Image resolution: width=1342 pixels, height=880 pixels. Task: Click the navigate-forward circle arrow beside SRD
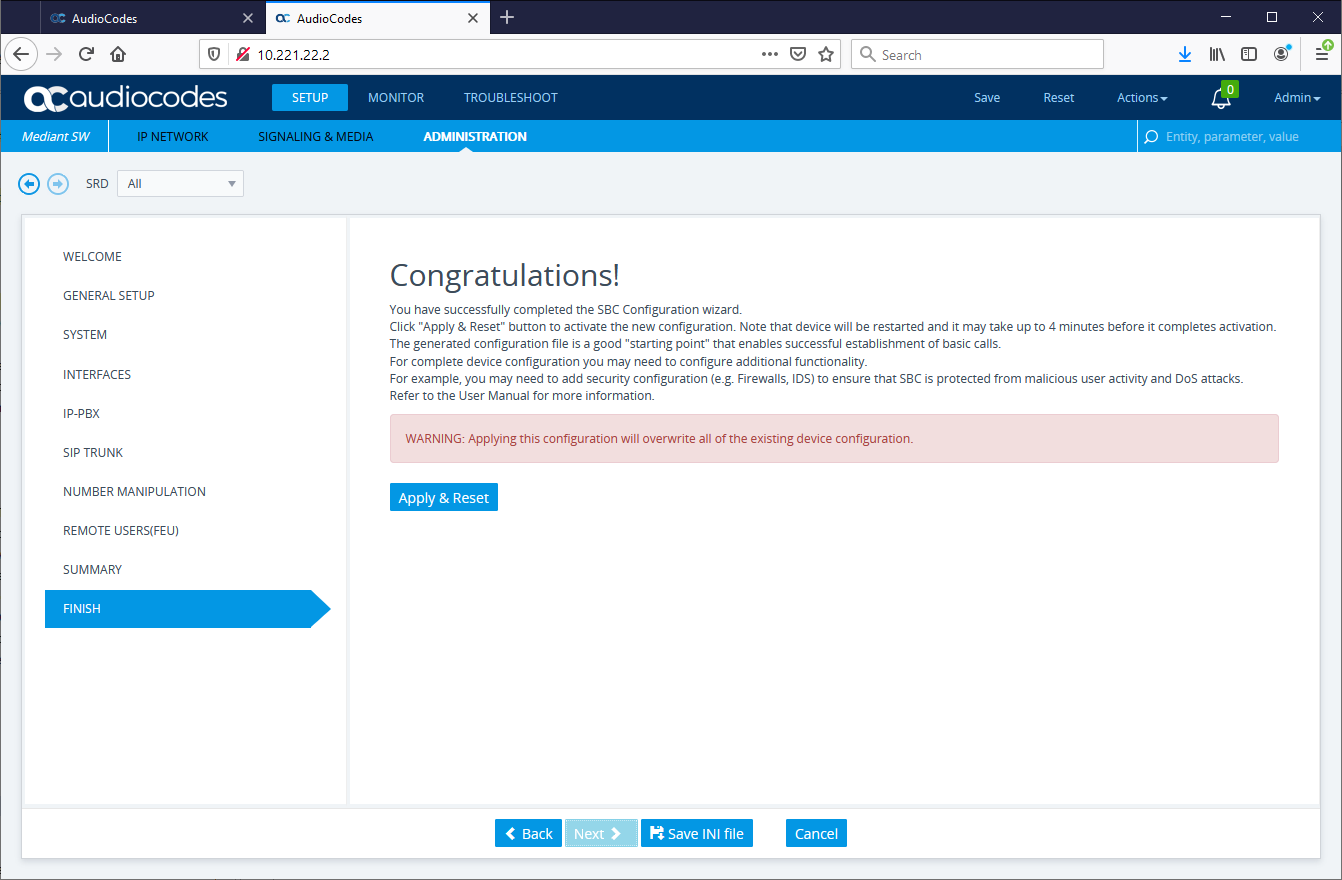(58, 184)
